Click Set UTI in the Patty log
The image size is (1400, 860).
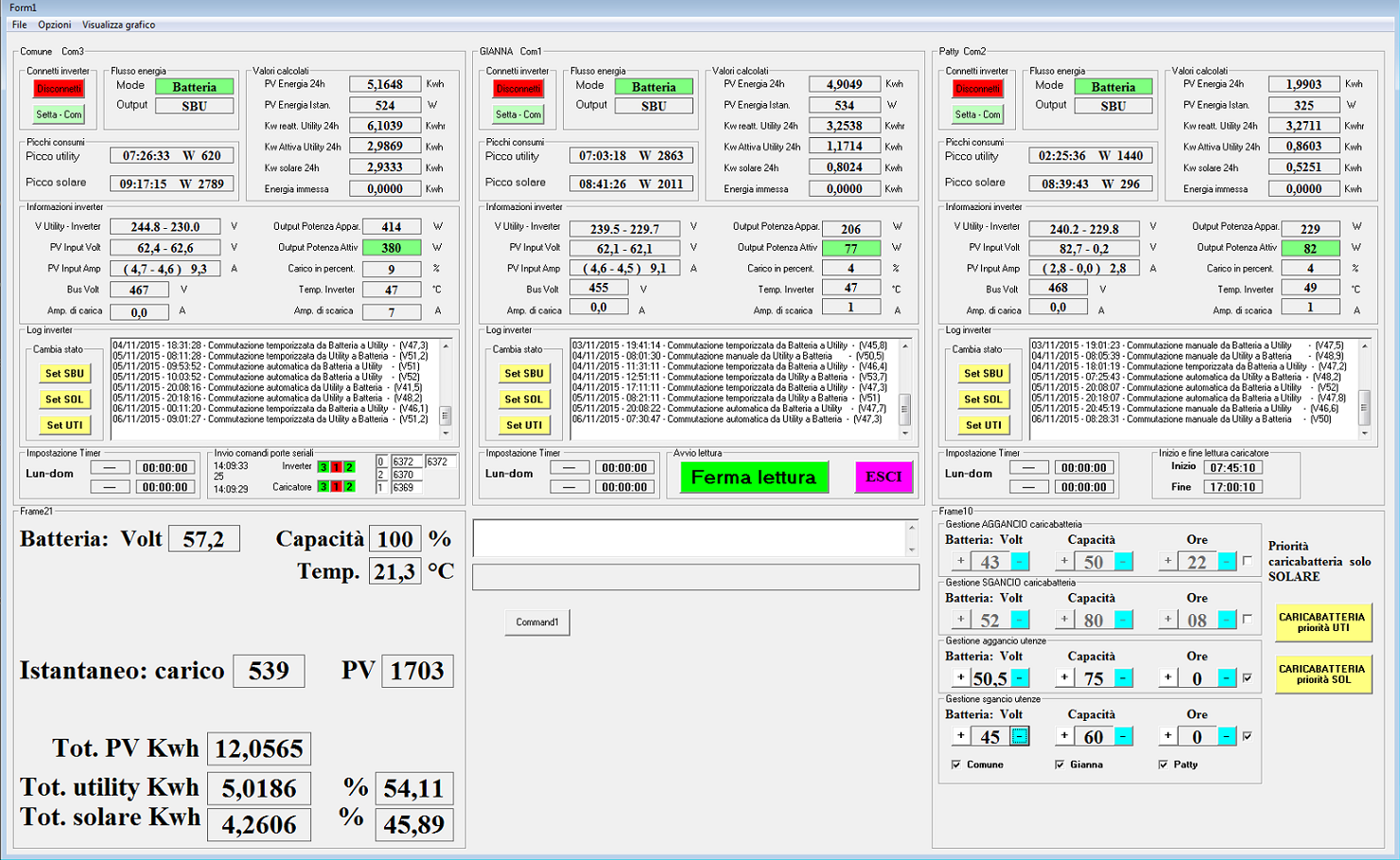[984, 426]
